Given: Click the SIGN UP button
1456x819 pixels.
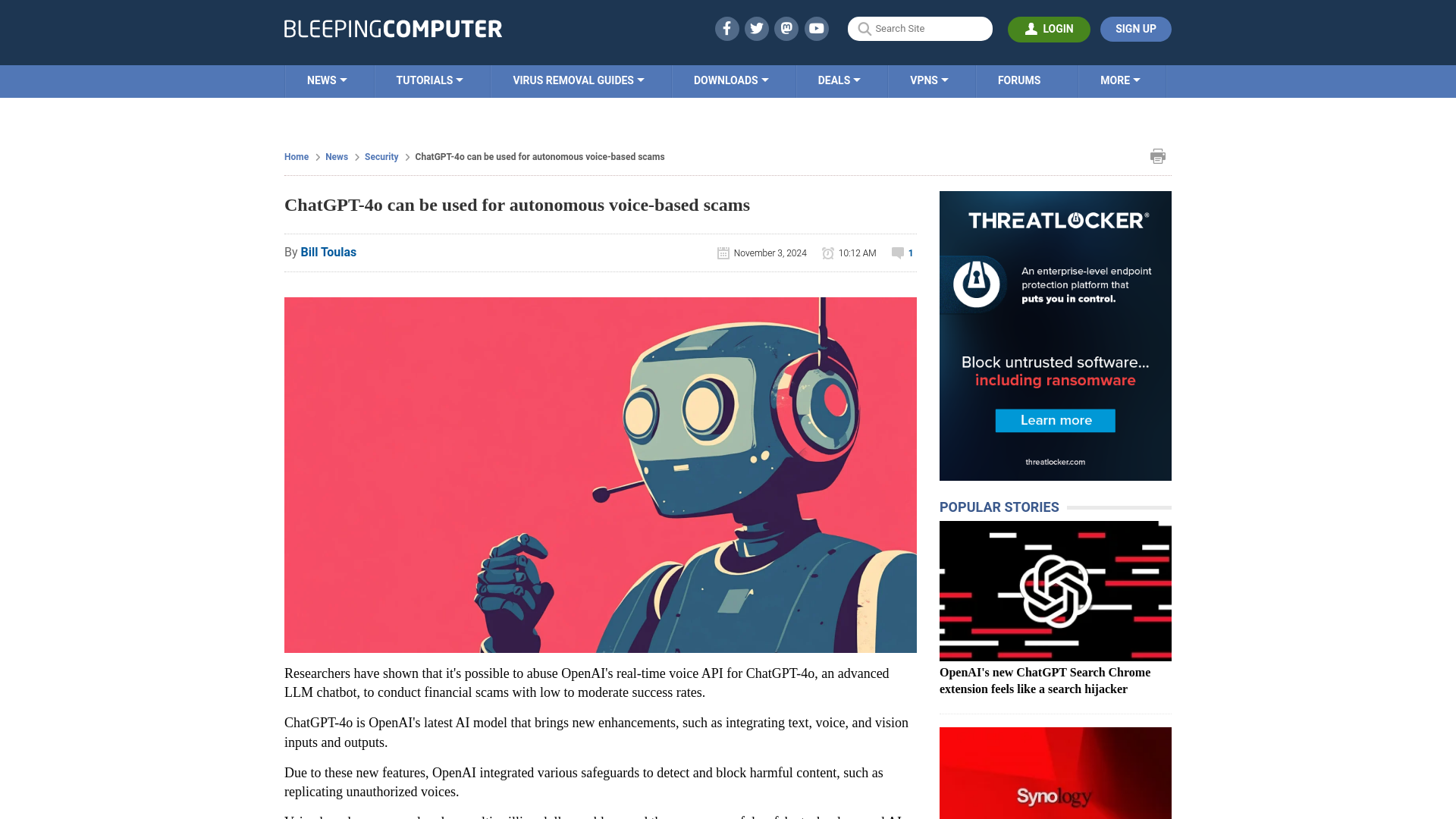Looking at the screenshot, I should (1136, 29).
